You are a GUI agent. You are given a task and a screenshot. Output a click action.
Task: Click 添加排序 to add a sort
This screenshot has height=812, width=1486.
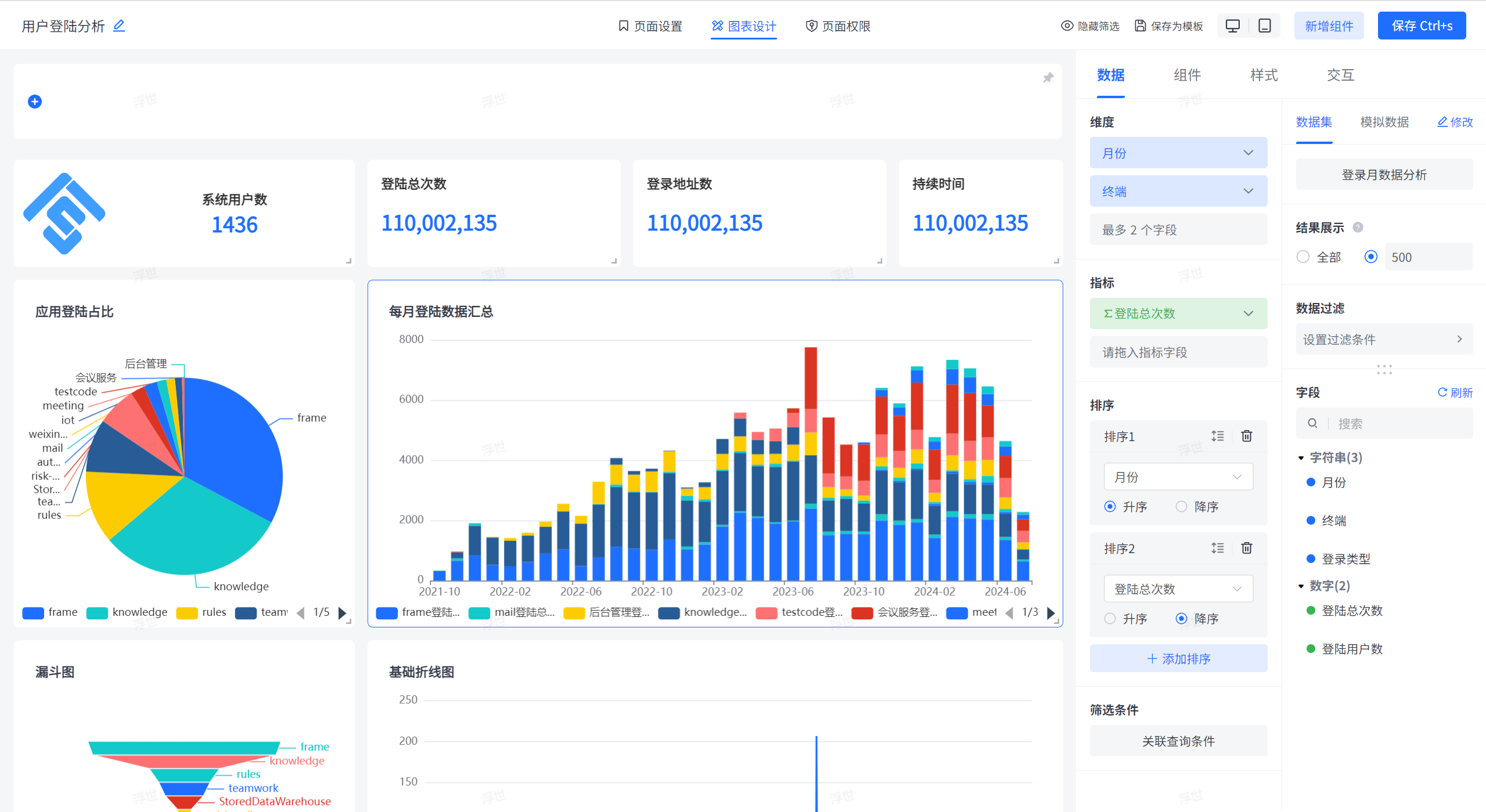click(1178, 658)
